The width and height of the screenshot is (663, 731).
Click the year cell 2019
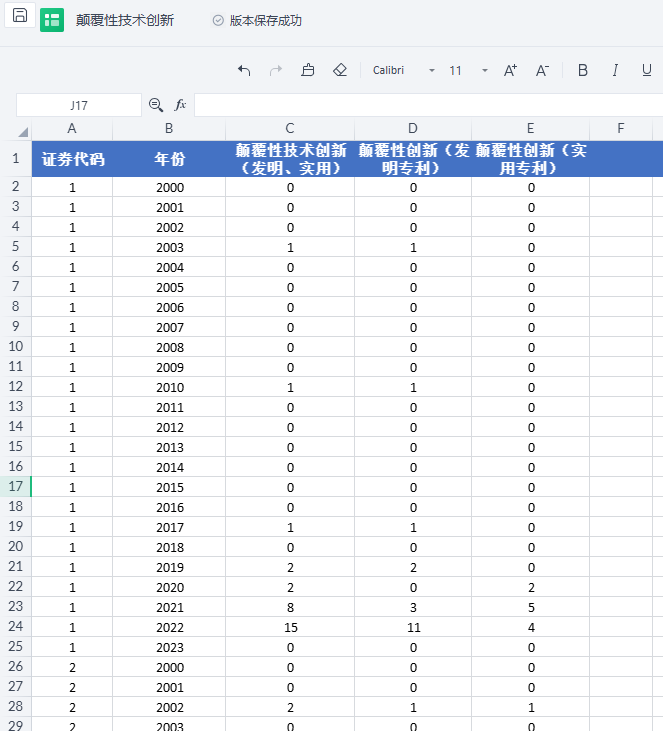169,567
